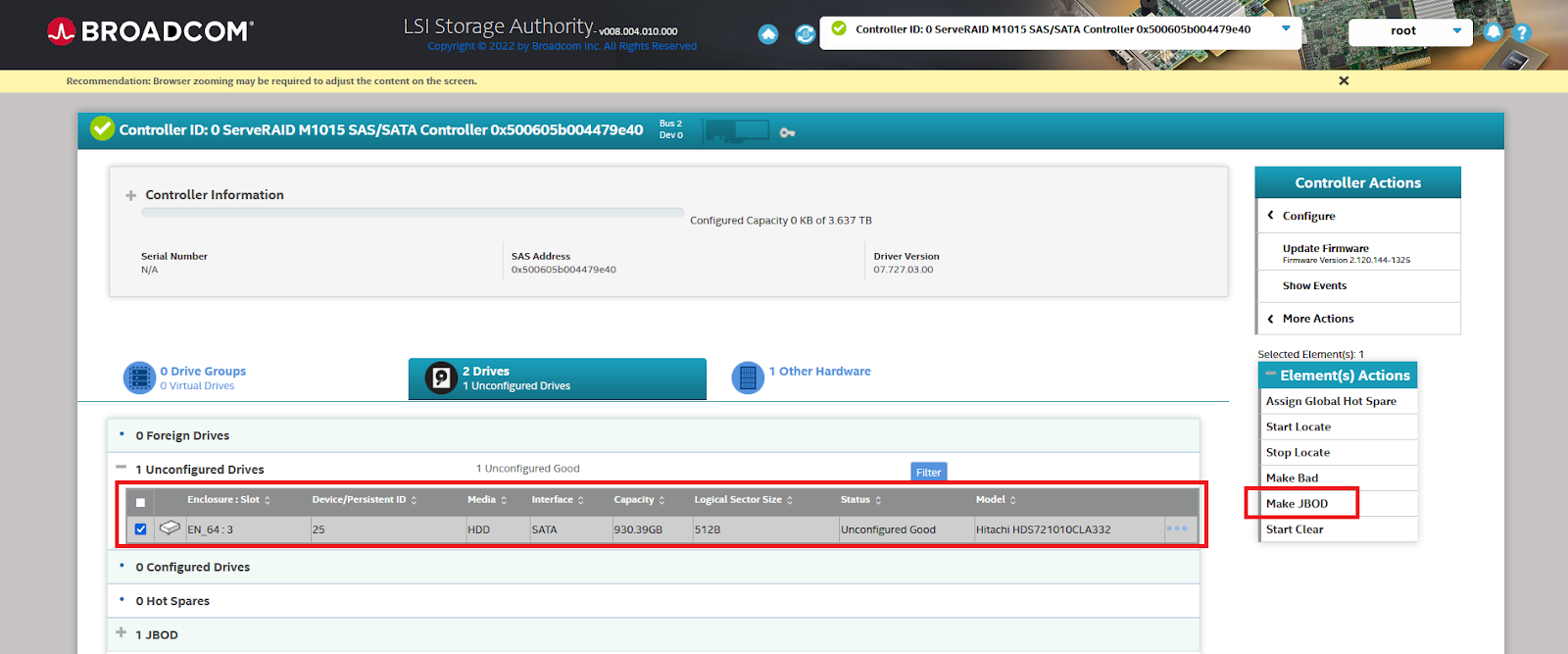Click Update Firmware
The width and height of the screenshot is (1568, 654).
pos(1358,253)
